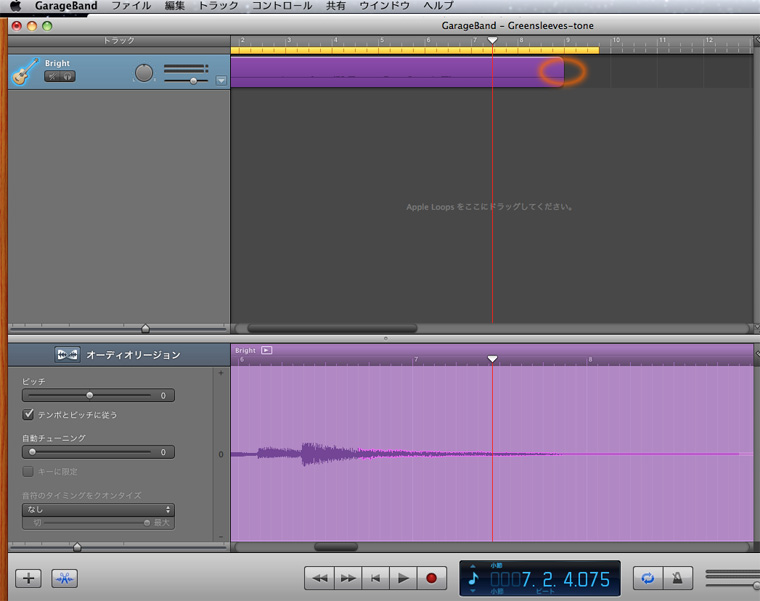The height and width of the screenshot is (601, 760).
Task: Click the Bright track pan knob
Action: [144, 73]
